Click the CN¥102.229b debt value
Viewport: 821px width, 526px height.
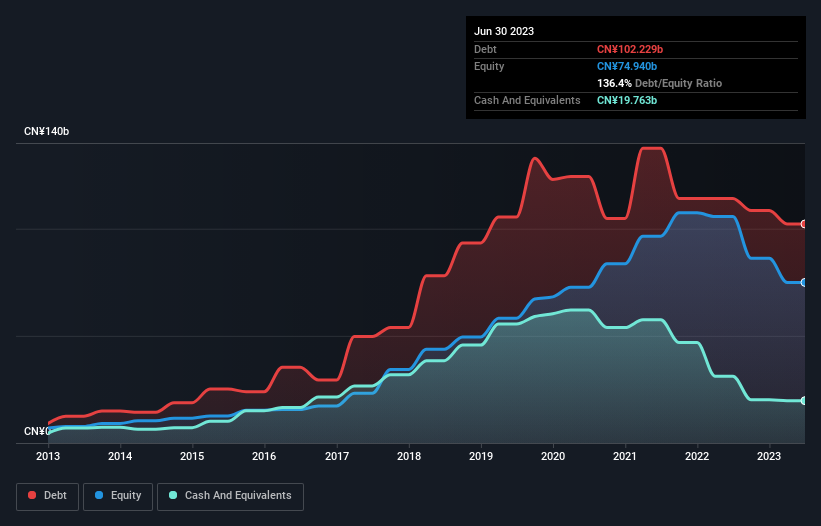pyautogui.click(x=630, y=49)
